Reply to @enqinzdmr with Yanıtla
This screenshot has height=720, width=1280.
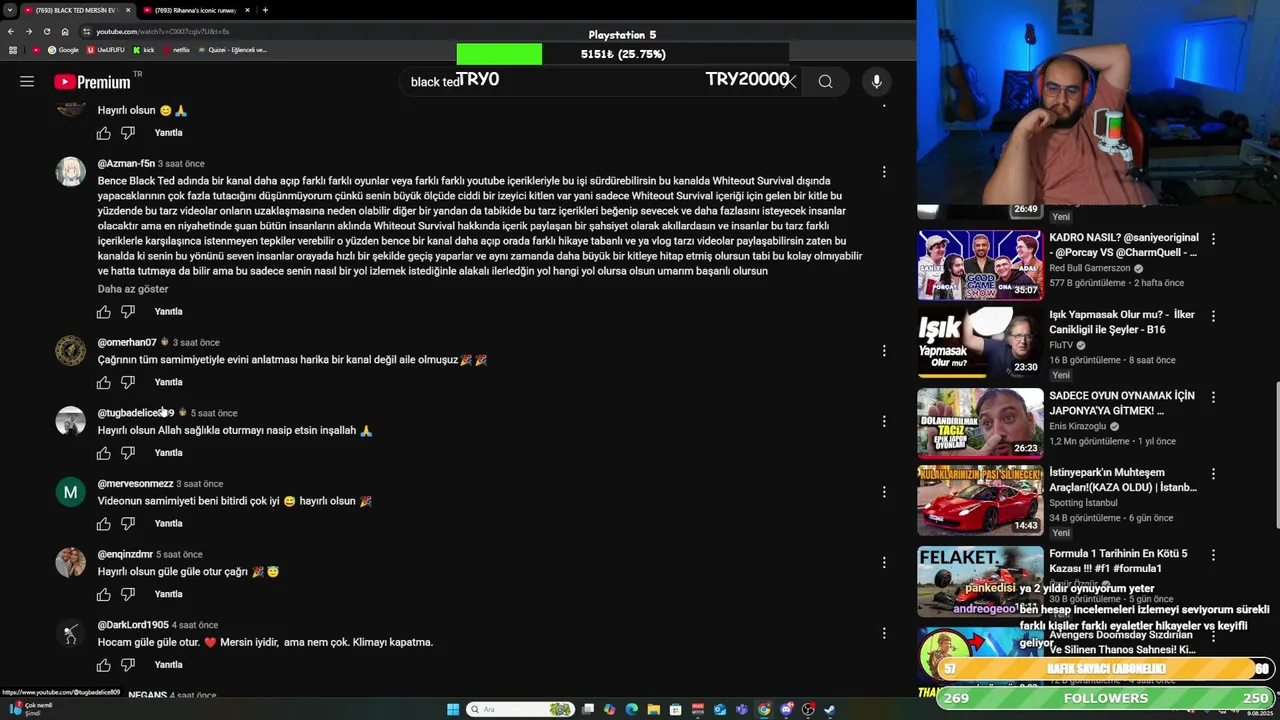[x=168, y=594]
